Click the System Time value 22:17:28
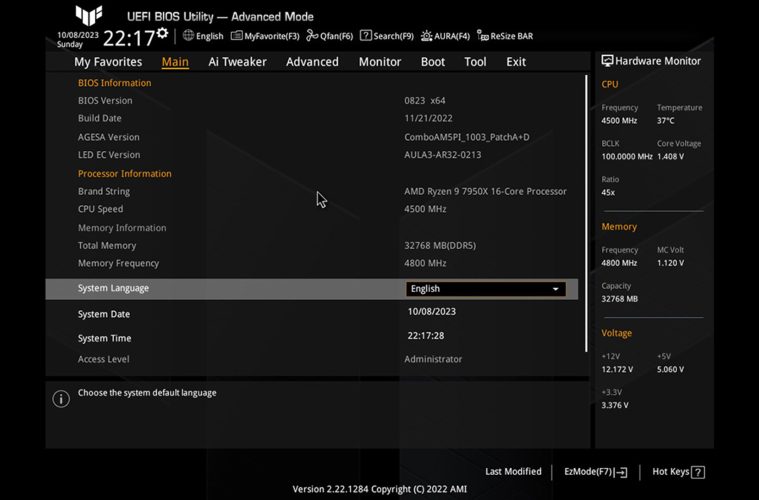The width and height of the screenshot is (759, 500). tap(426, 336)
